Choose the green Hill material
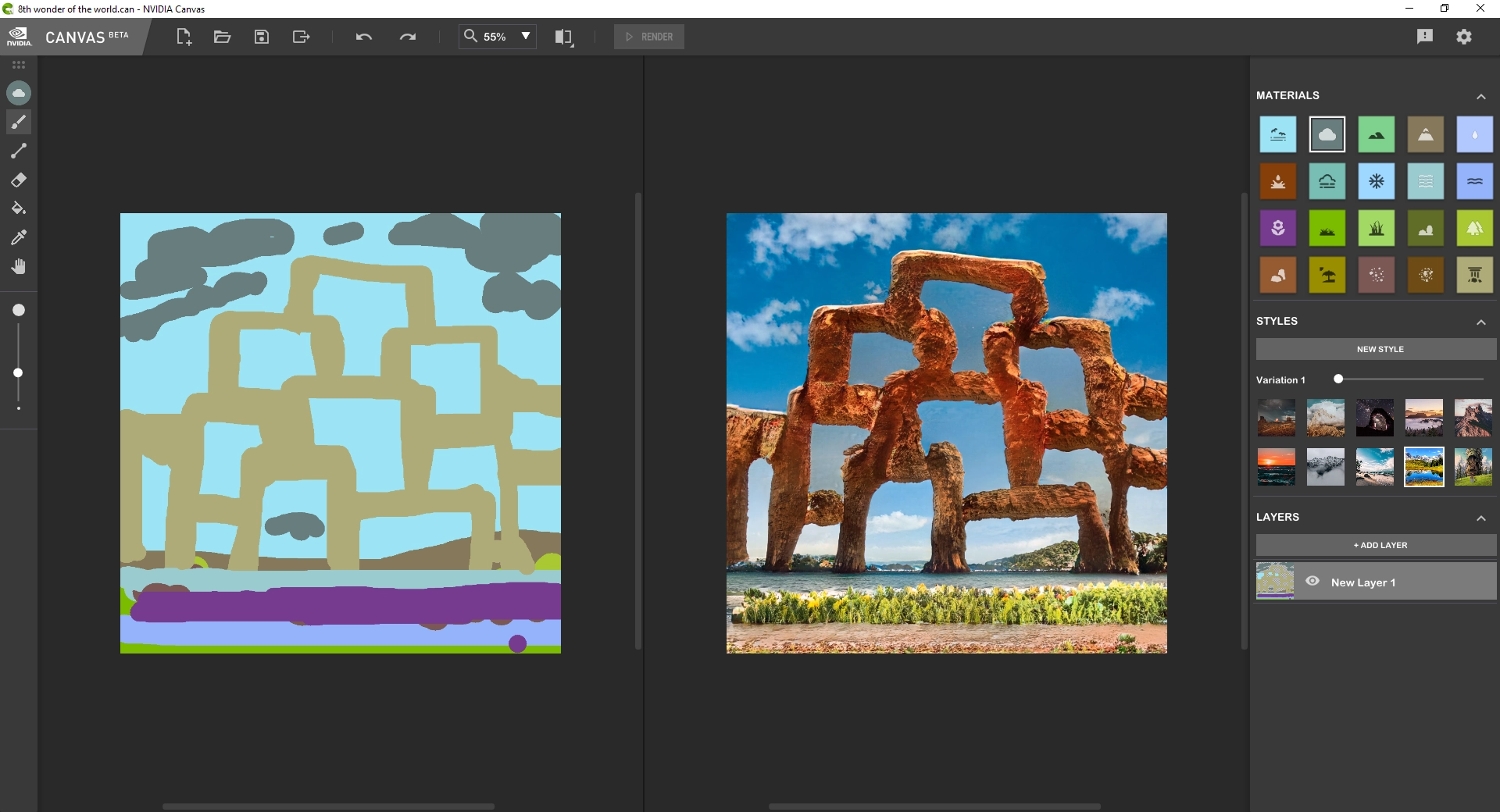Image resolution: width=1500 pixels, height=812 pixels. tap(1377, 134)
